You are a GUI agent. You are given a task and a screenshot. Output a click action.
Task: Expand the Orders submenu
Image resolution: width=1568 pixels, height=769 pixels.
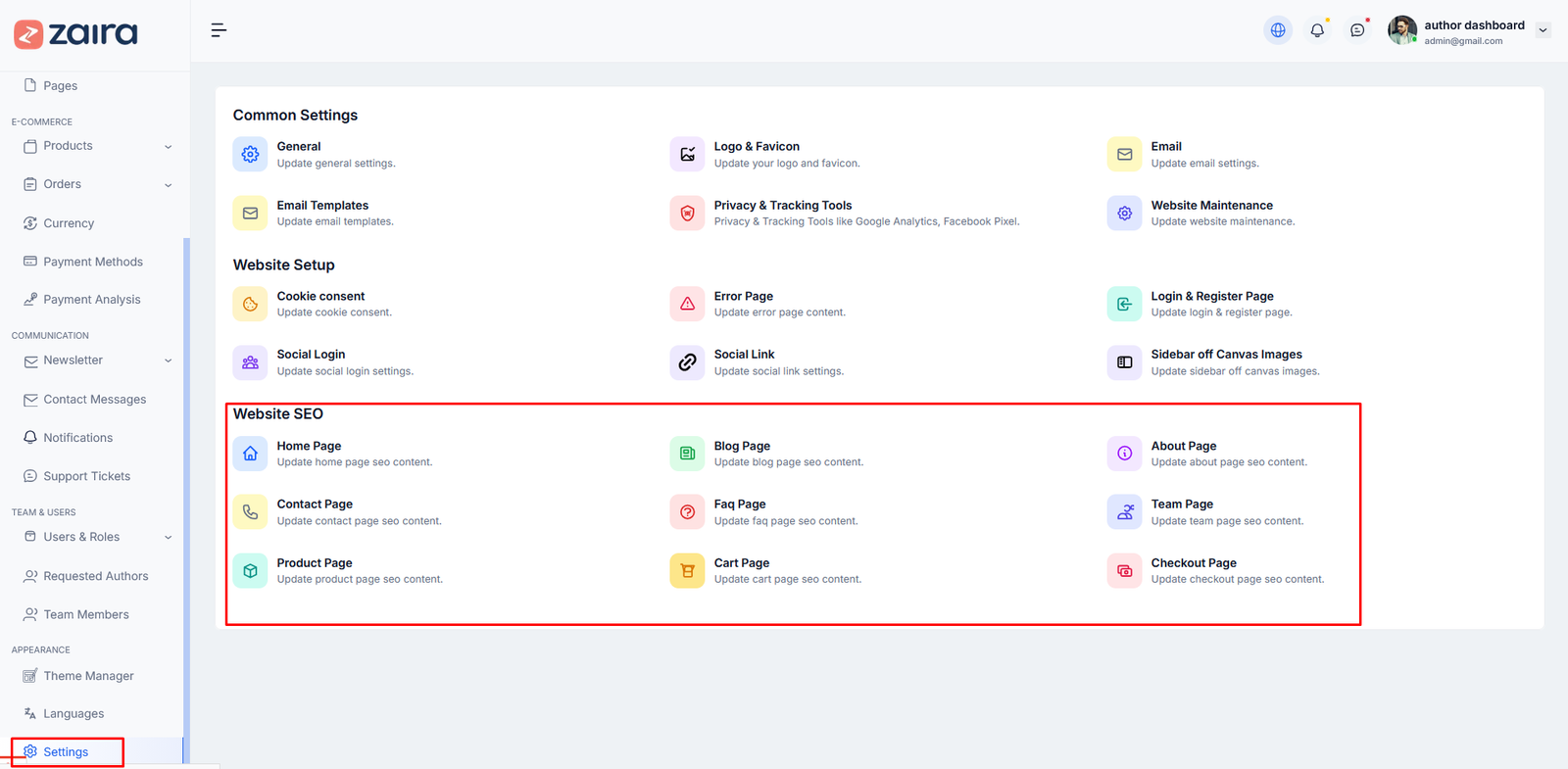168,185
